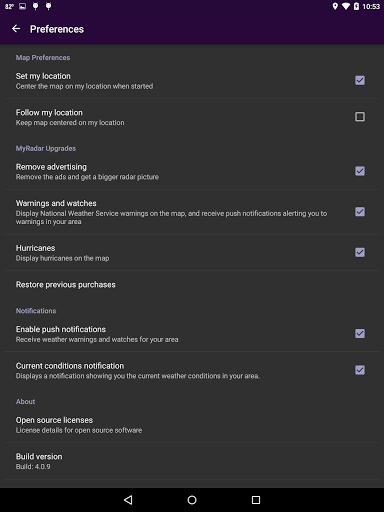This screenshot has height=512, width=384.
Task: Disable the Warnings and watches checkbox
Action: click(x=360, y=212)
